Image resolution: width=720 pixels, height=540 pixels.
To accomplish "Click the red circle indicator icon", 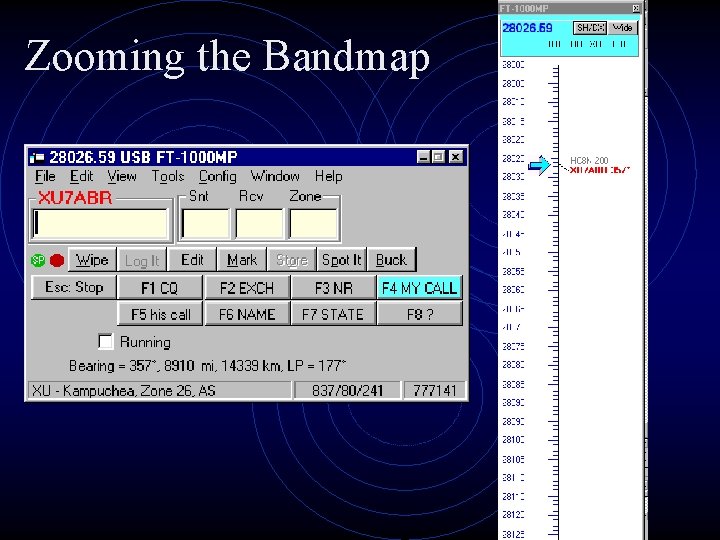I will pyautogui.click(x=57, y=260).
